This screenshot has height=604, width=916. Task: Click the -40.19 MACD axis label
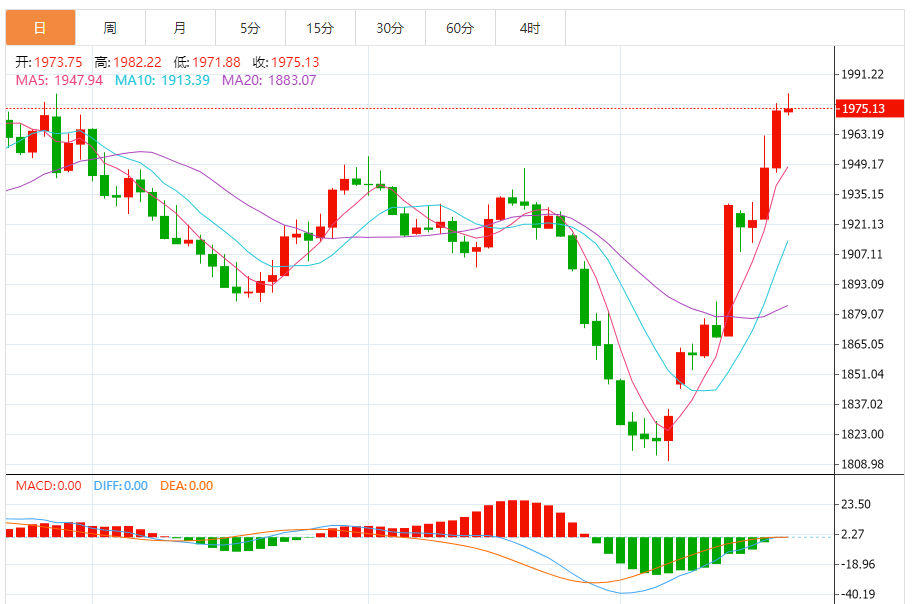pyautogui.click(x=858, y=595)
